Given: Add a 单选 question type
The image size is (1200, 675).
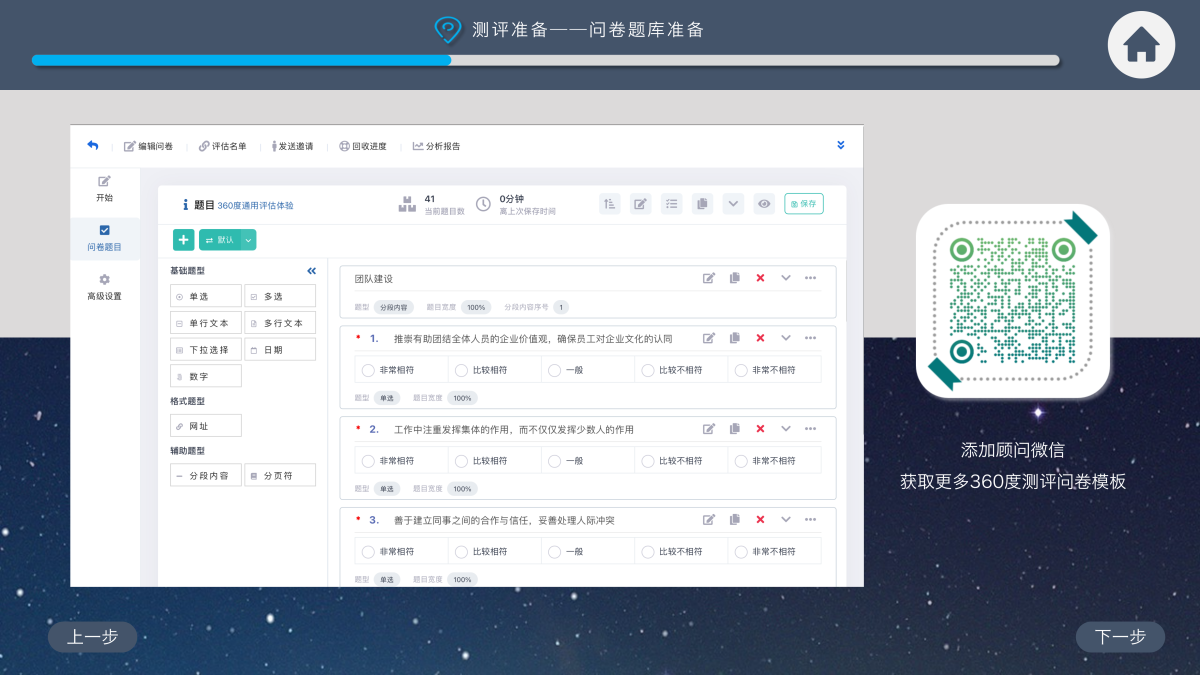Looking at the screenshot, I should point(206,296).
